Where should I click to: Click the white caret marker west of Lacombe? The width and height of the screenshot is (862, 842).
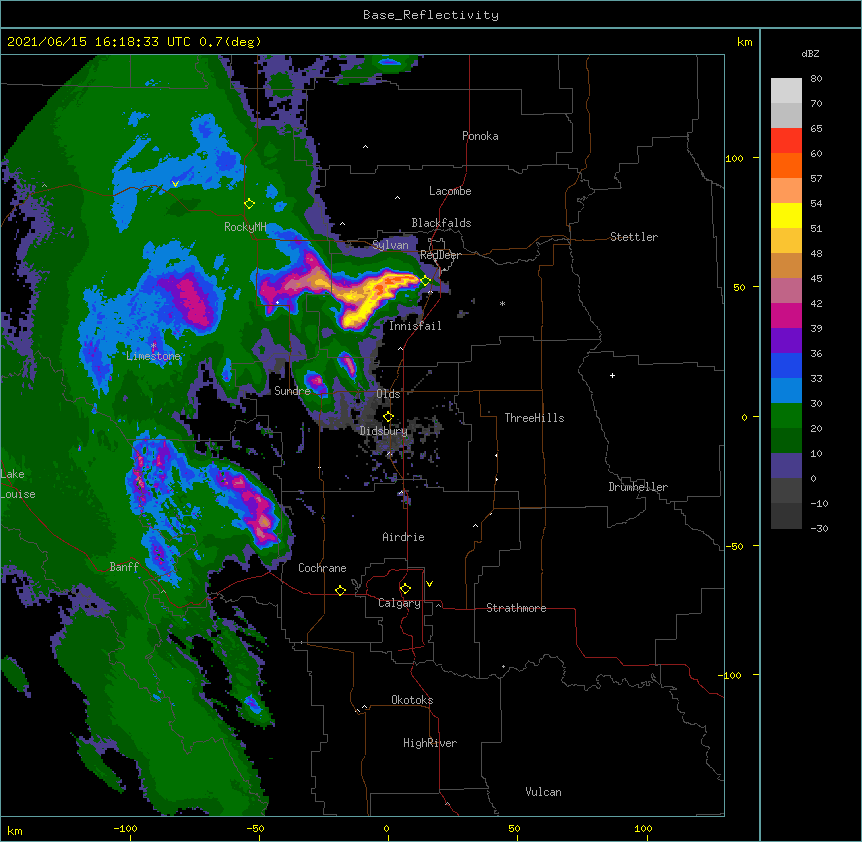(x=397, y=197)
